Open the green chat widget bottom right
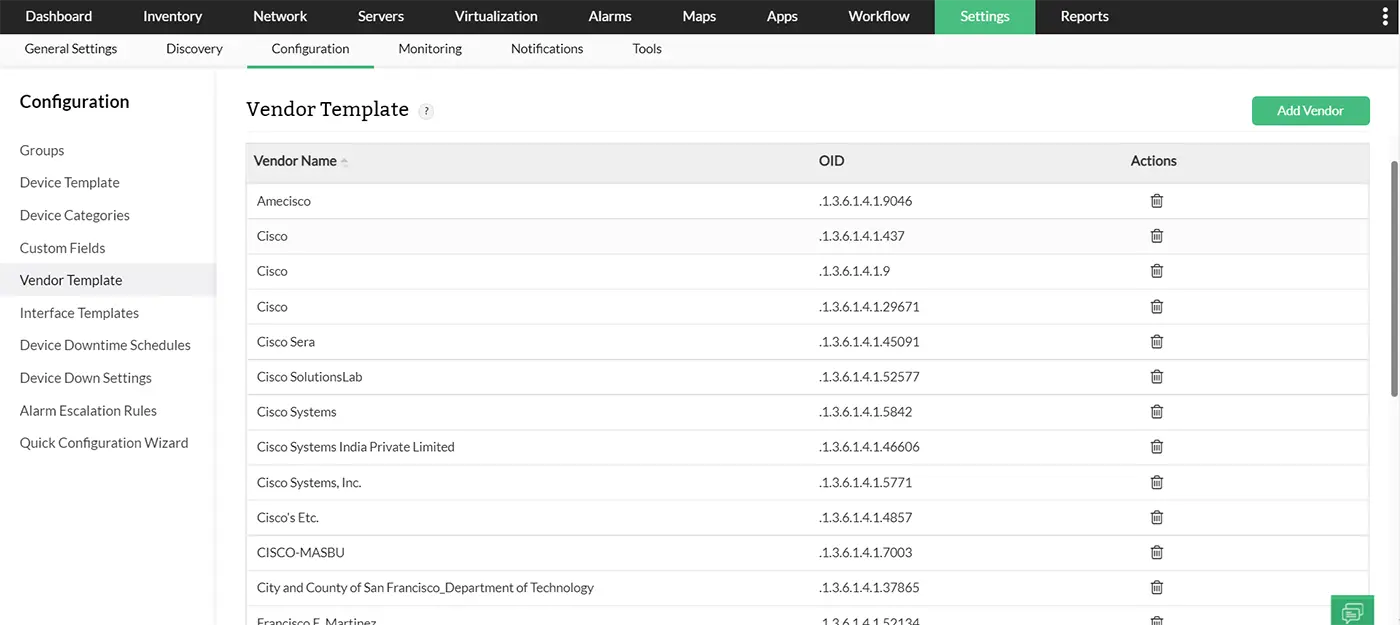Image resolution: width=1400 pixels, height=625 pixels. pos(1352,610)
